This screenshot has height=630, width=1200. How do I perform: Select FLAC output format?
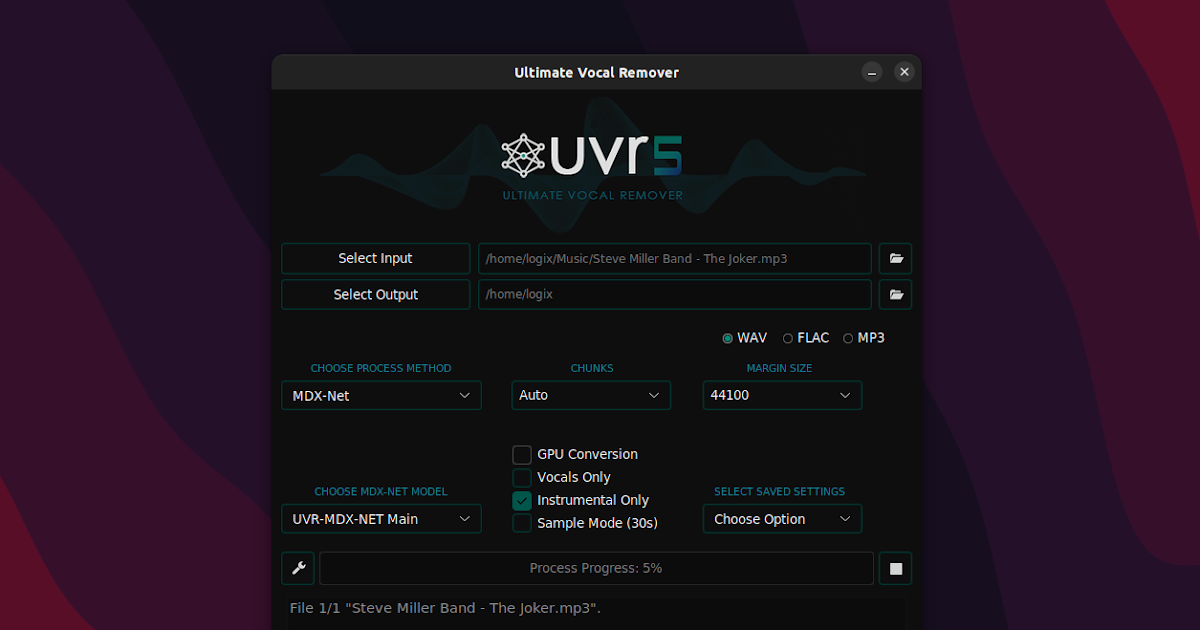click(790, 337)
